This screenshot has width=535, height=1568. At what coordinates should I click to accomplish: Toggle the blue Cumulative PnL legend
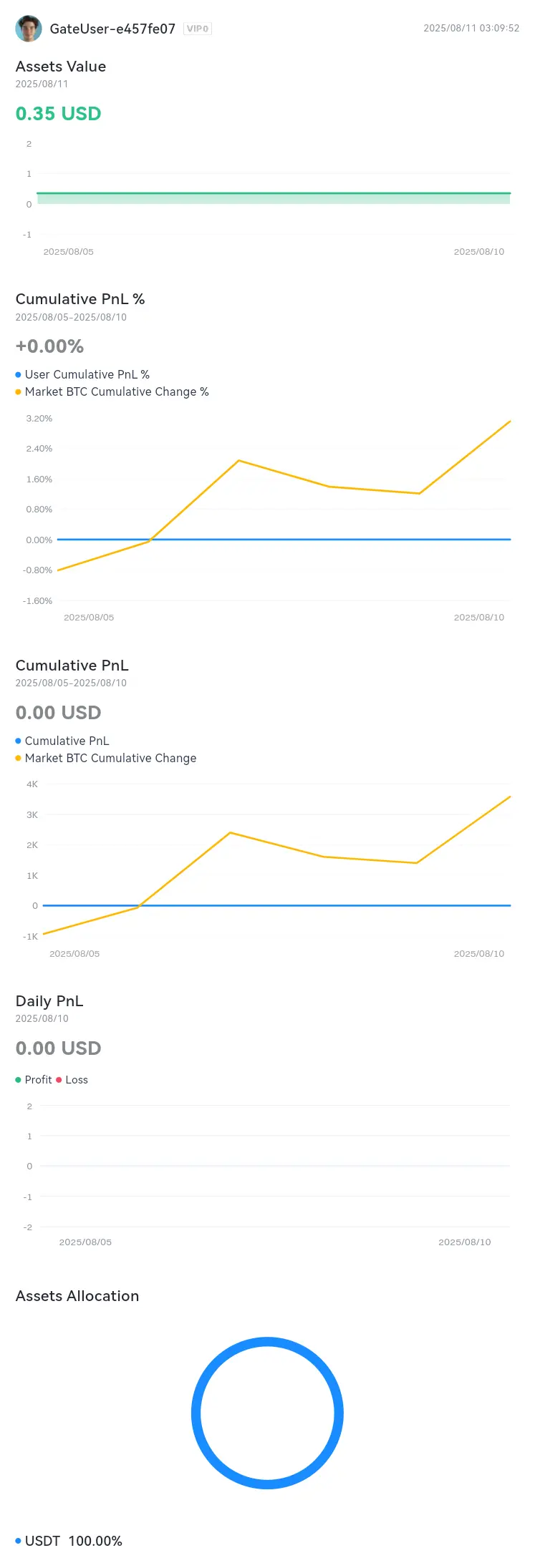(x=62, y=741)
